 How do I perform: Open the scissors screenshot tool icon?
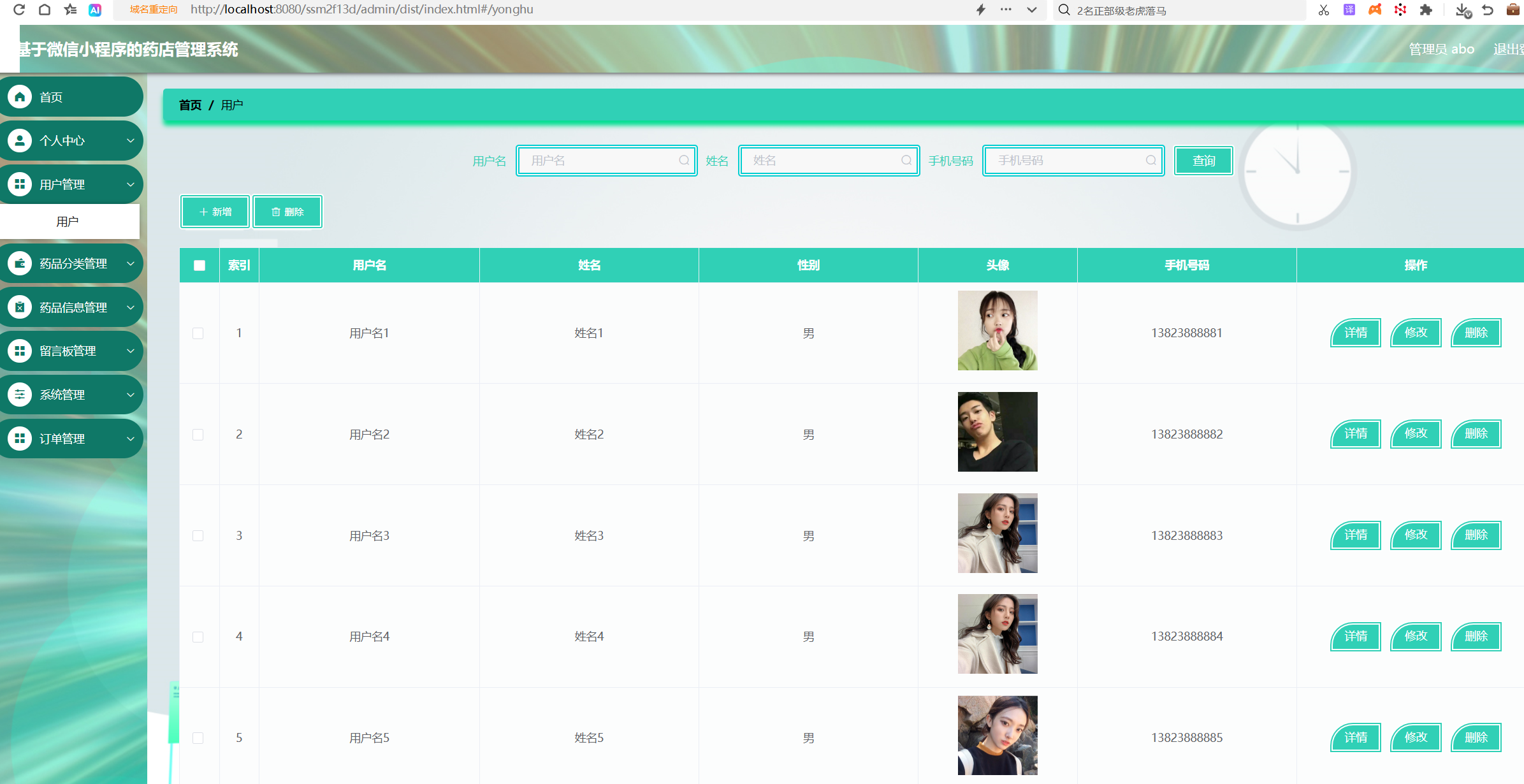(x=1324, y=10)
